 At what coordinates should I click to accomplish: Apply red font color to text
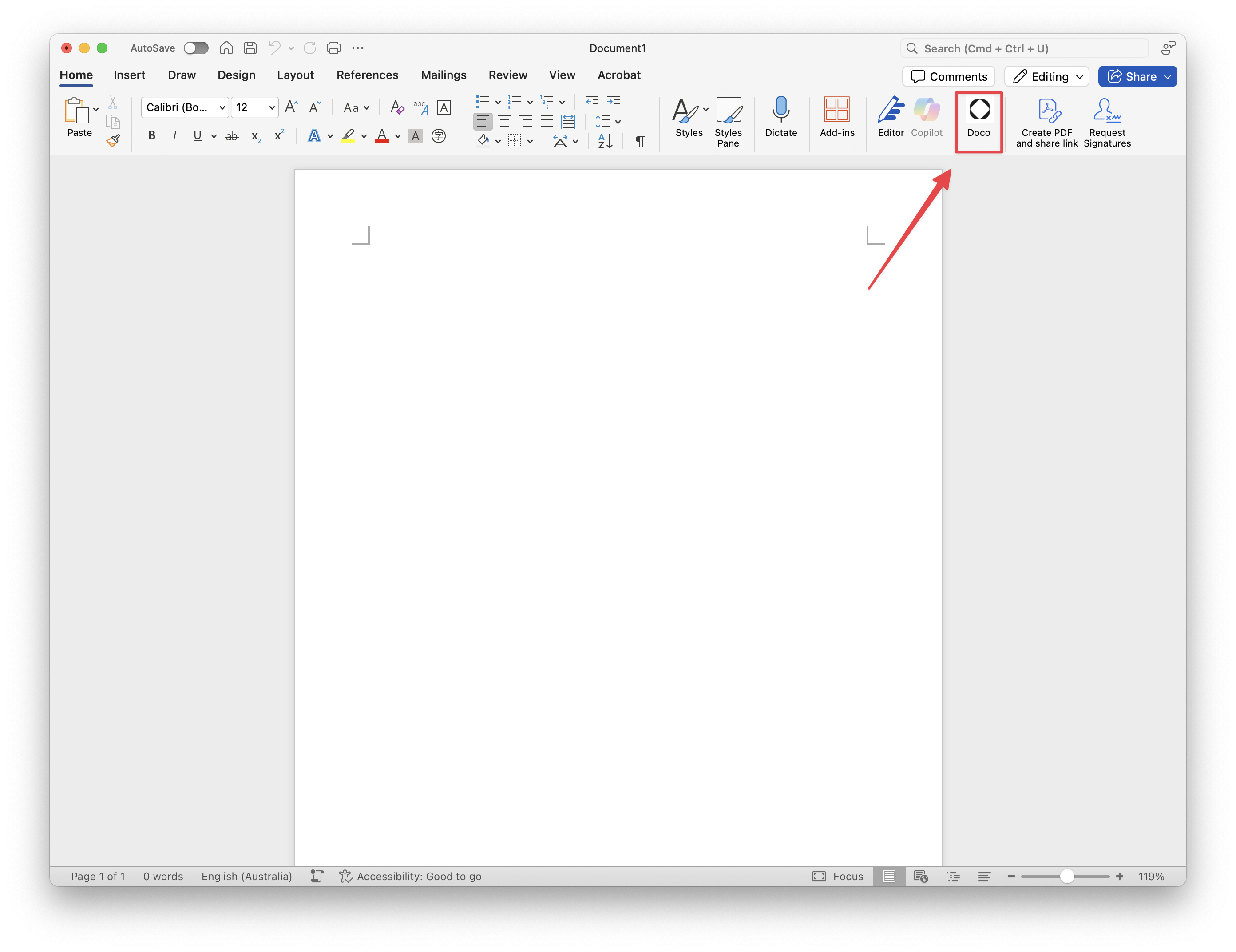[381, 136]
